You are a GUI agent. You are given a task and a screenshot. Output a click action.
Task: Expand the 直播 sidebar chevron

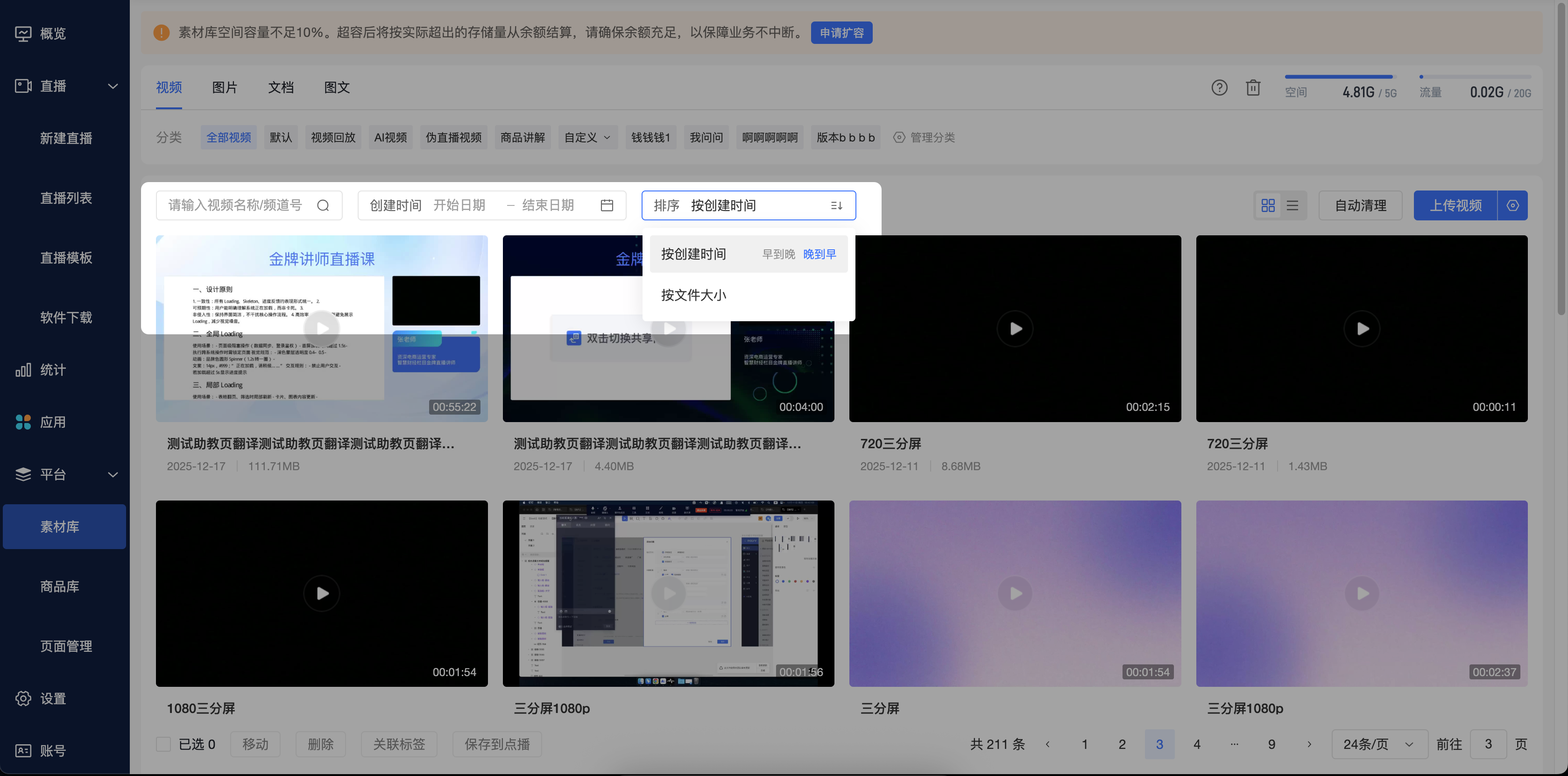point(113,86)
